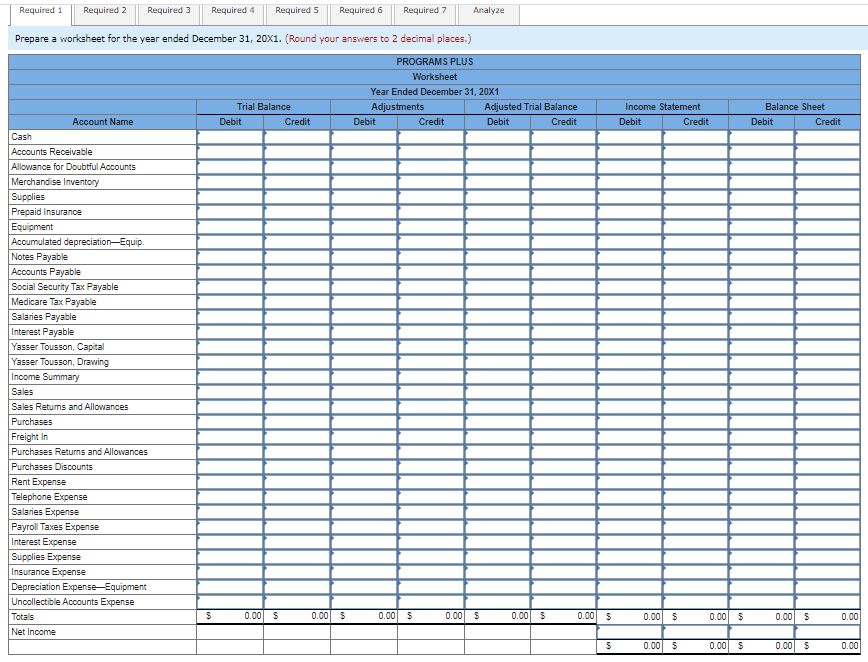The image size is (868, 662).
Task: Select Net Income Balance Sheet Credit cell
Action: point(828,632)
